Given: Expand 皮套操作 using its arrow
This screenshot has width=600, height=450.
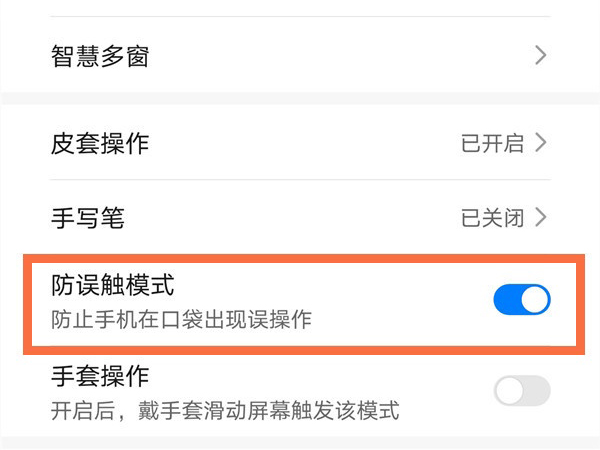Looking at the screenshot, I should point(541,143).
